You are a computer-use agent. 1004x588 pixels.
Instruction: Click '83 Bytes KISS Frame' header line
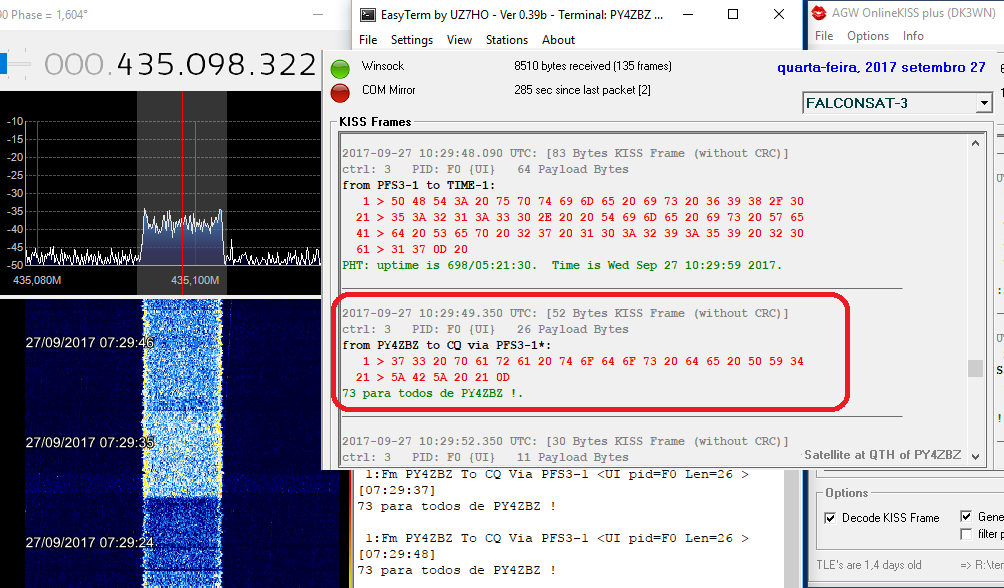[565, 153]
